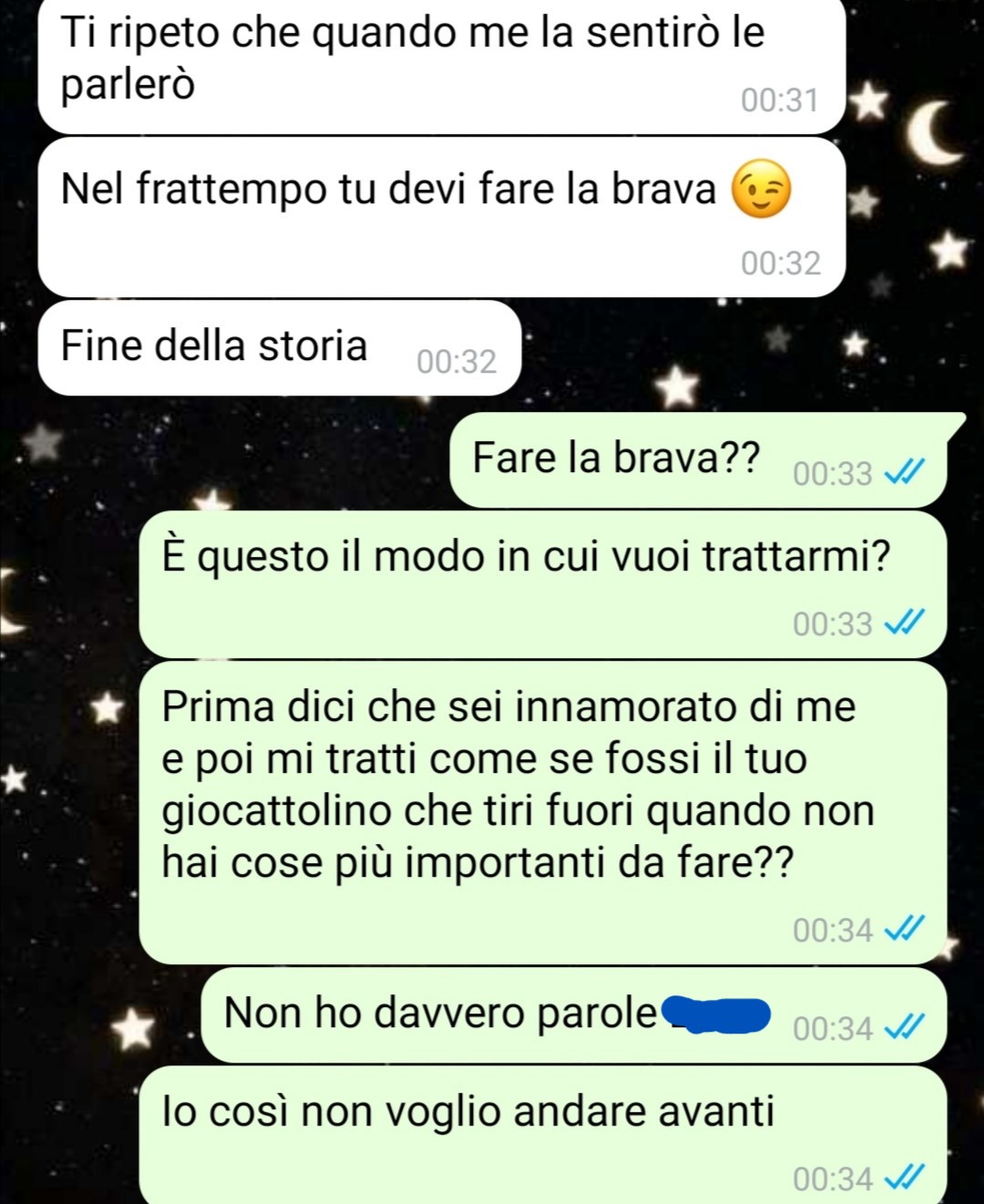
Task: Tap the blue scribble redaction mark
Action: click(x=716, y=1014)
